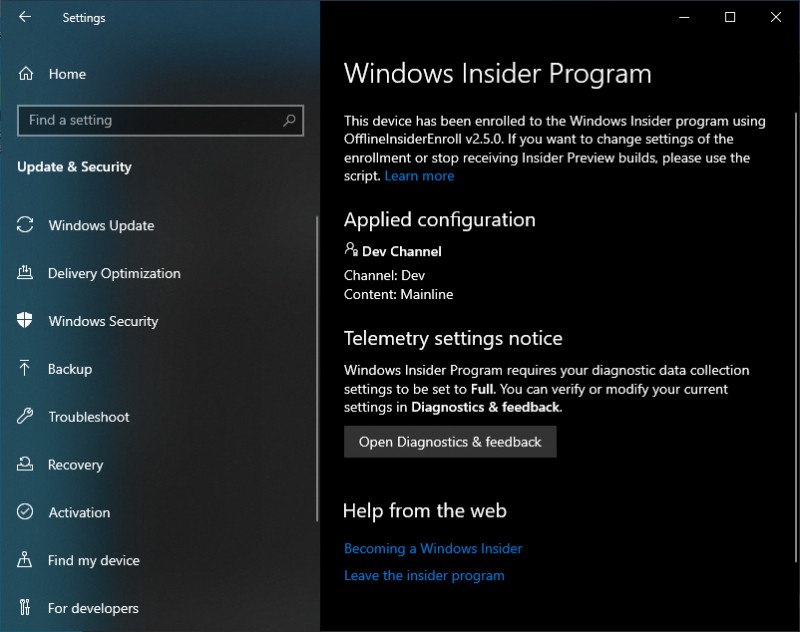Select the Windows Update sync icon
This screenshot has height=632, width=800.
tap(24, 225)
